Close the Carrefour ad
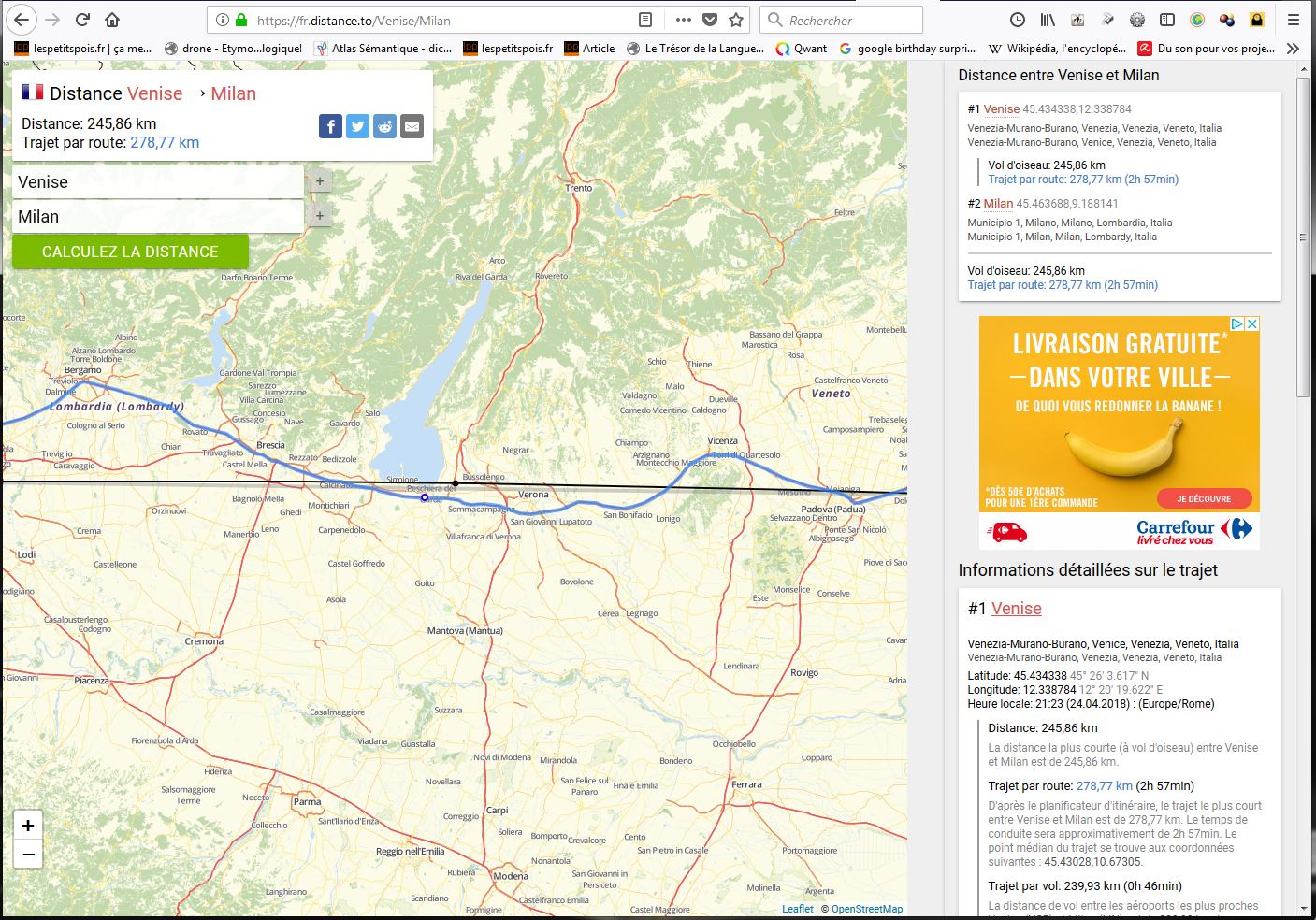Viewport: 1316px width, 920px height. (x=1252, y=323)
